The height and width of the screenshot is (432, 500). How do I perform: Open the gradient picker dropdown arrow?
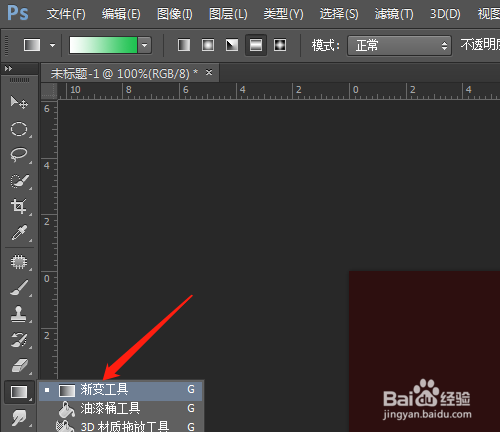tap(145, 45)
